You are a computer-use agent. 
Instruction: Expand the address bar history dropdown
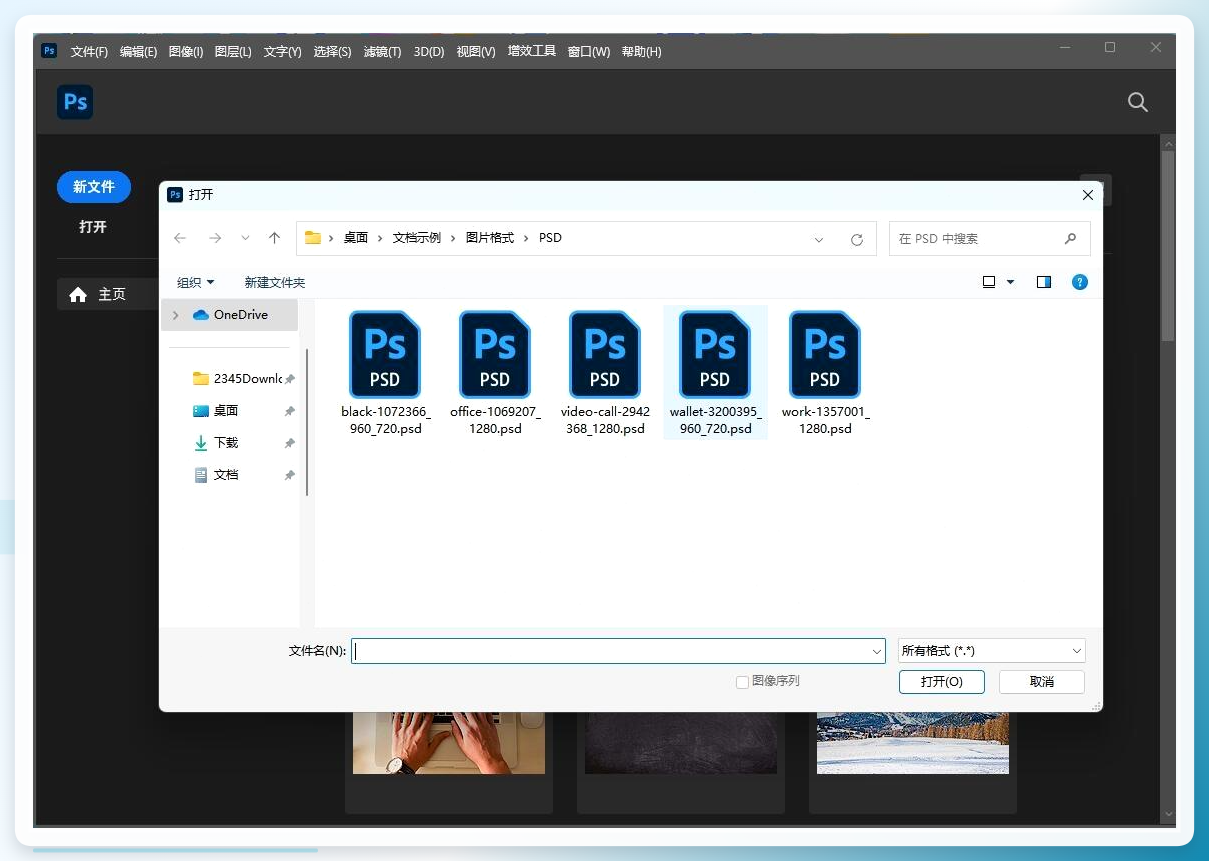[819, 239]
